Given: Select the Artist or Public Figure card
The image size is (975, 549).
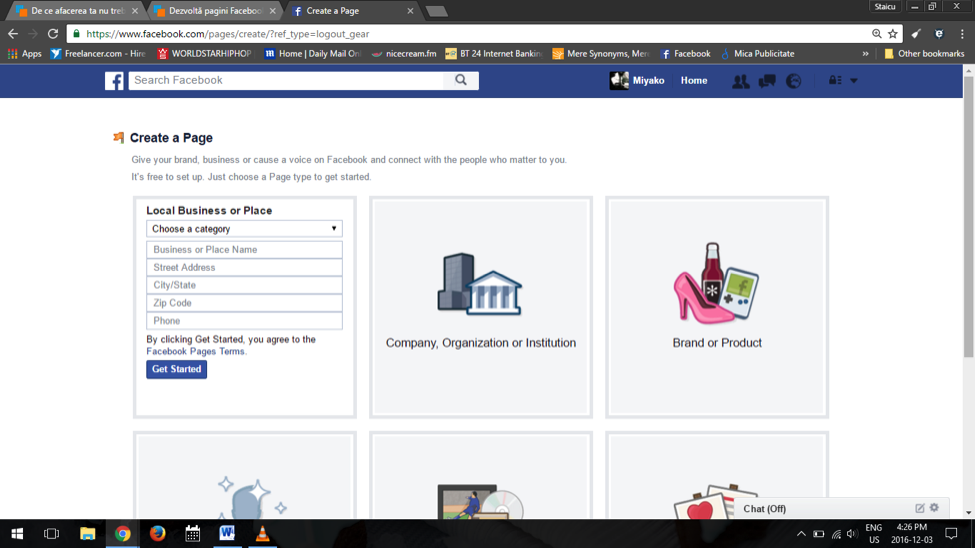Looking at the screenshot, I should pyautogui.click(x=245, y=476).
